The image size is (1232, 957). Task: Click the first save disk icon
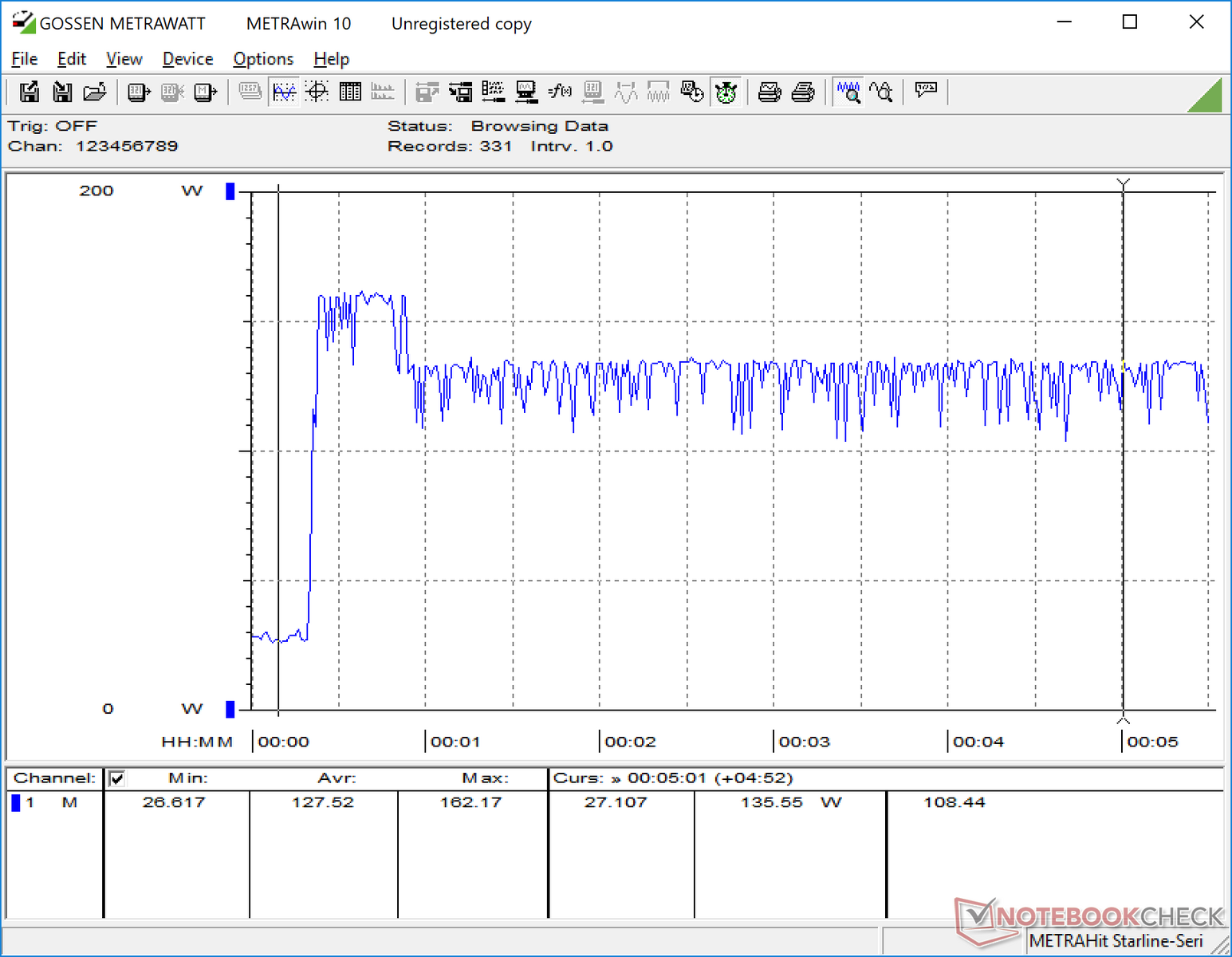click(x=30, y=93)
